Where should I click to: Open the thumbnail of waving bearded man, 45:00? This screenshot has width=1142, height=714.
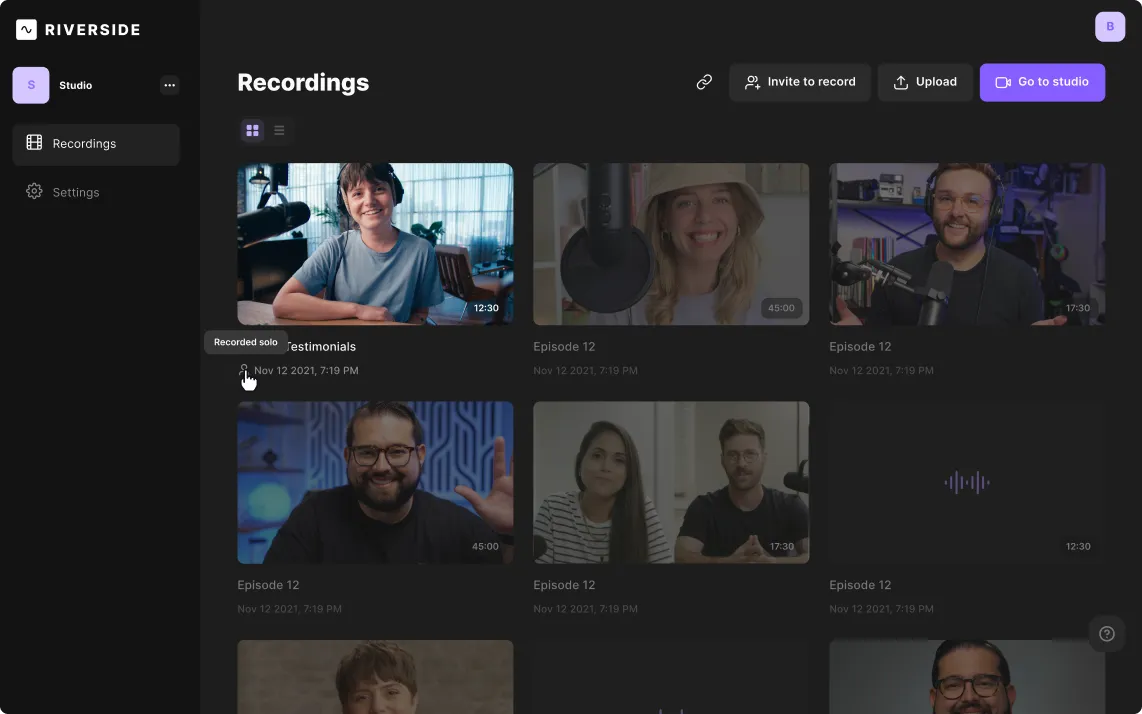[x=375, y=482]
